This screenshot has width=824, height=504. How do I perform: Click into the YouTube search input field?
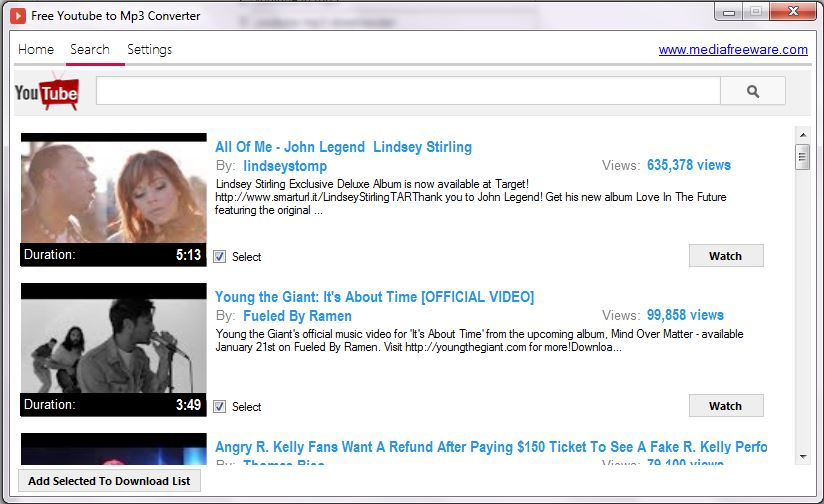(x=408, y=91)
